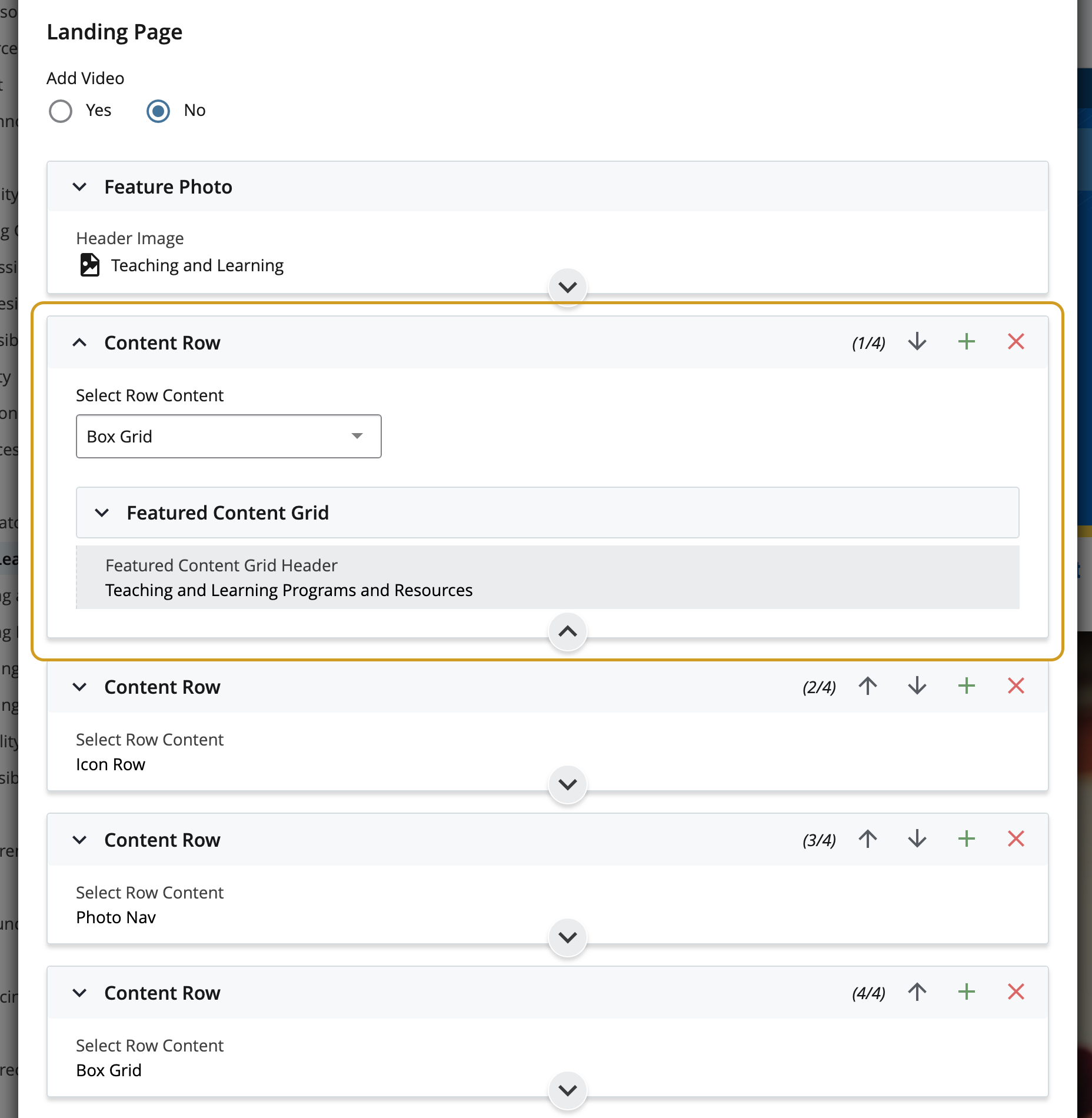Expand Feature Photo using the round chevron button
The height and width of the screenshot is (1118, 1092).
pos(568,287)
